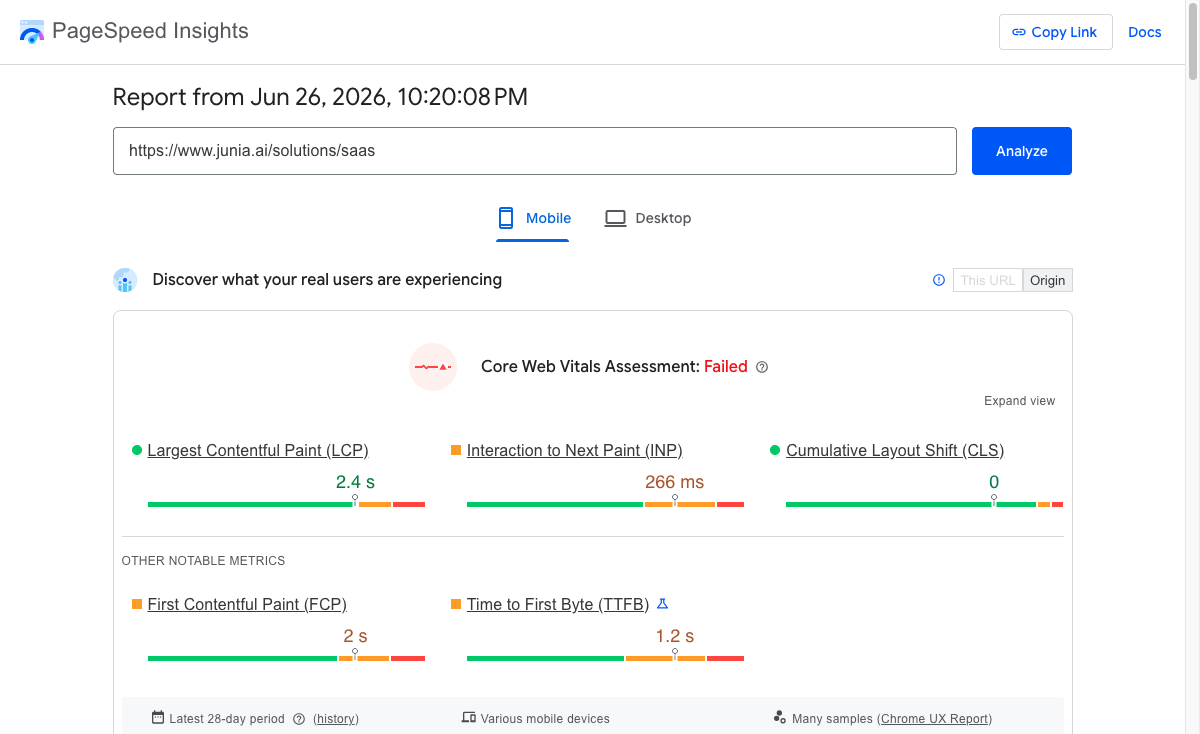The image size is (1200, 734).
Task: Click the FCP distribution bar
Action: pos(286,658)
